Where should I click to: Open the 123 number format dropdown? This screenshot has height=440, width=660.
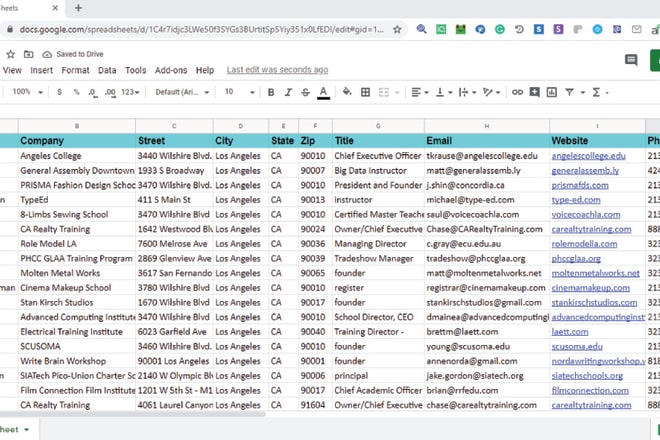coord(130,92)
